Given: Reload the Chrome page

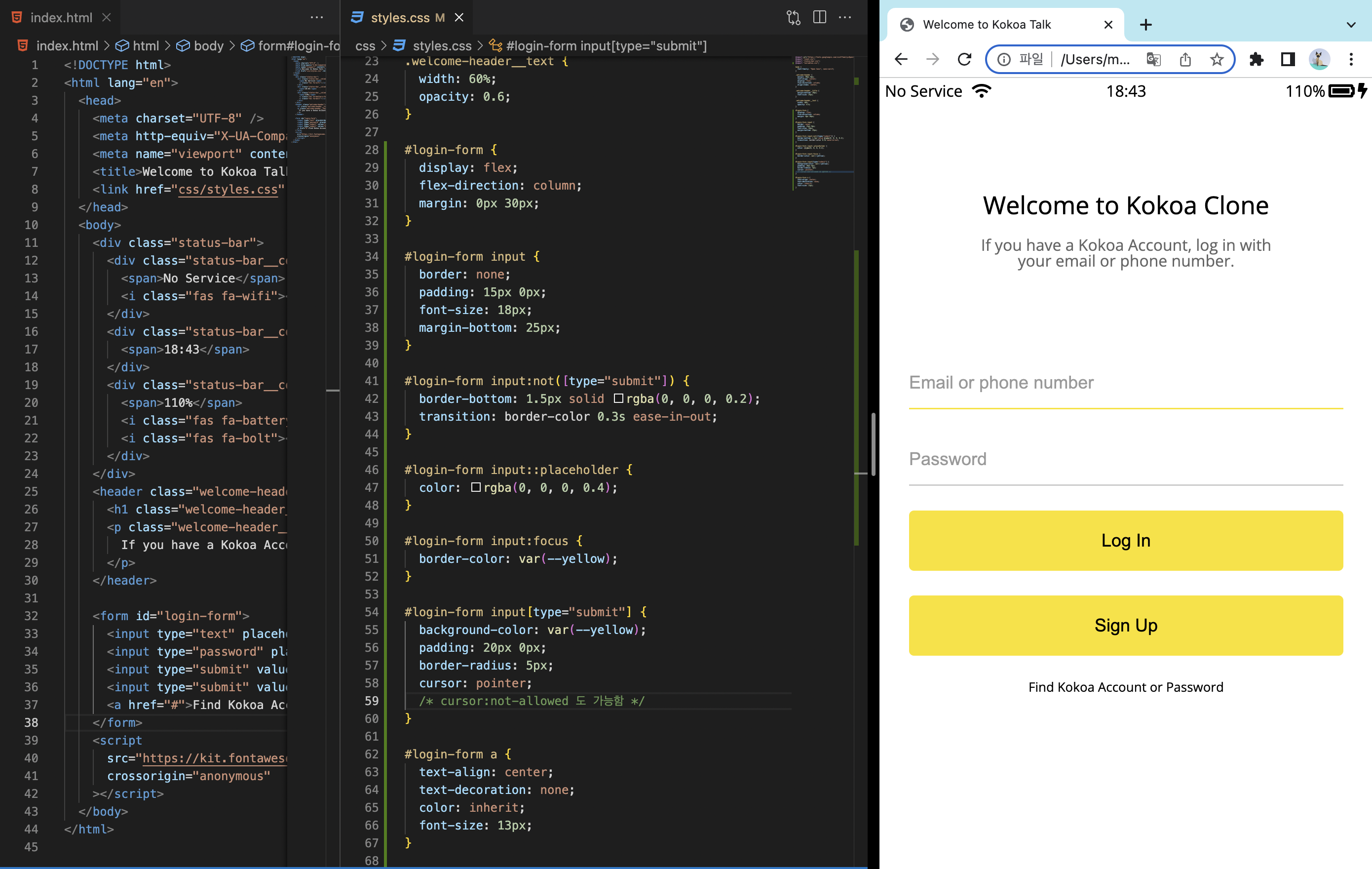Looking at the screenshot, I should [x=964, y=59].
